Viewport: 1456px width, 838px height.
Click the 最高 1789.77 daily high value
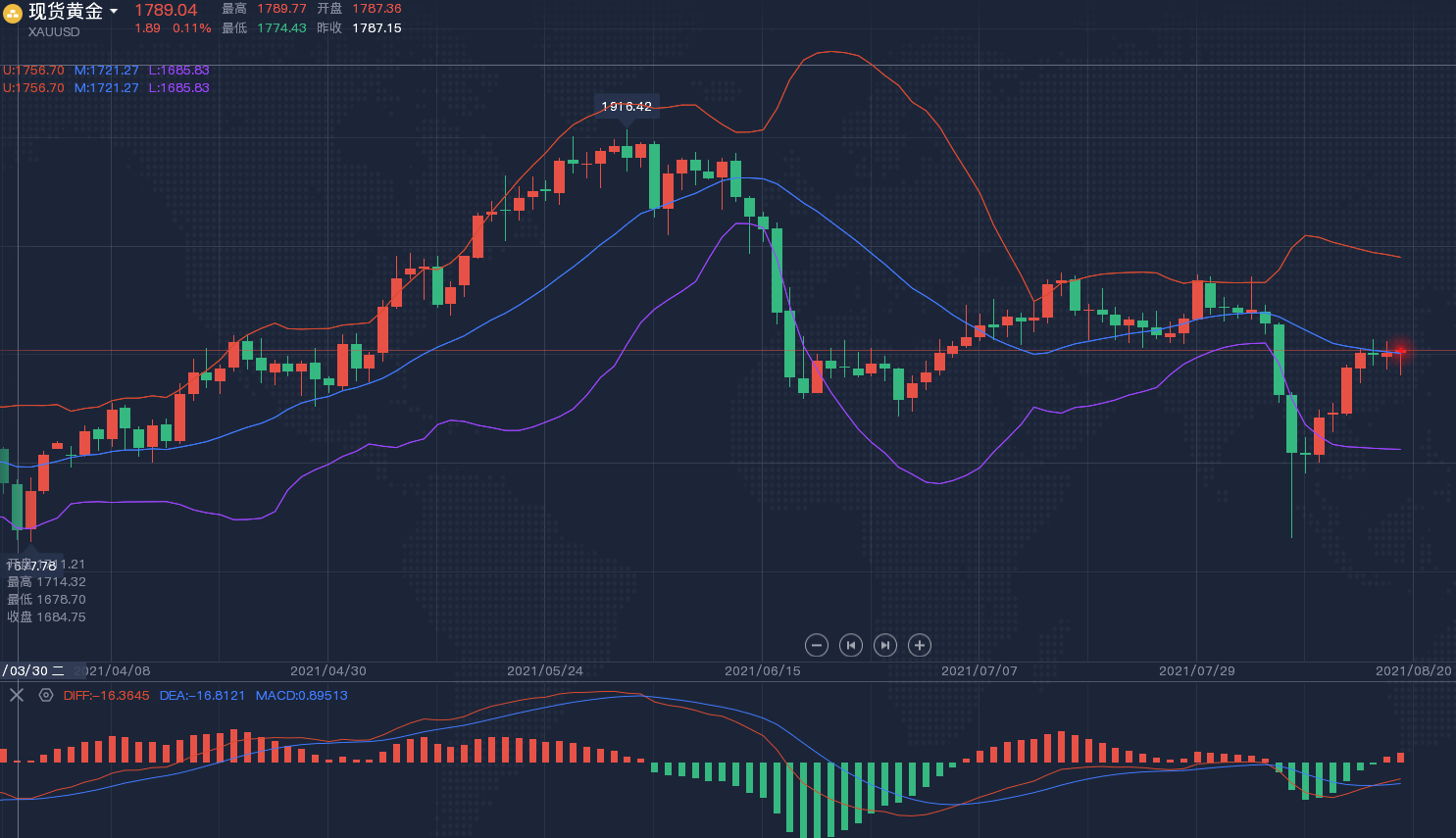point(281,9)
